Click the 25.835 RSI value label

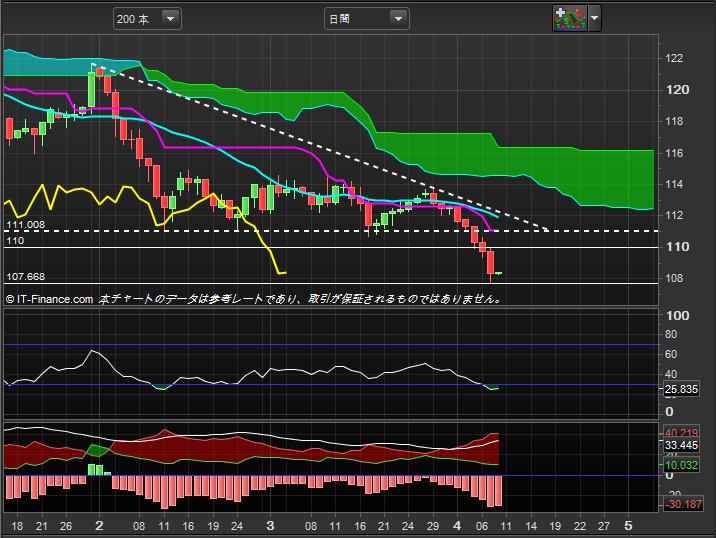(x=681, y=389)
